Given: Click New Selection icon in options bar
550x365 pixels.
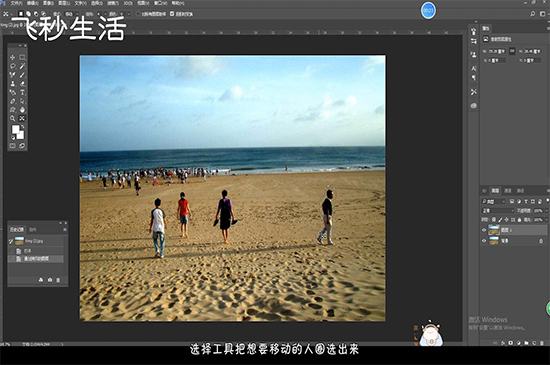Looking at the screenshot, I should click(21, 14).
